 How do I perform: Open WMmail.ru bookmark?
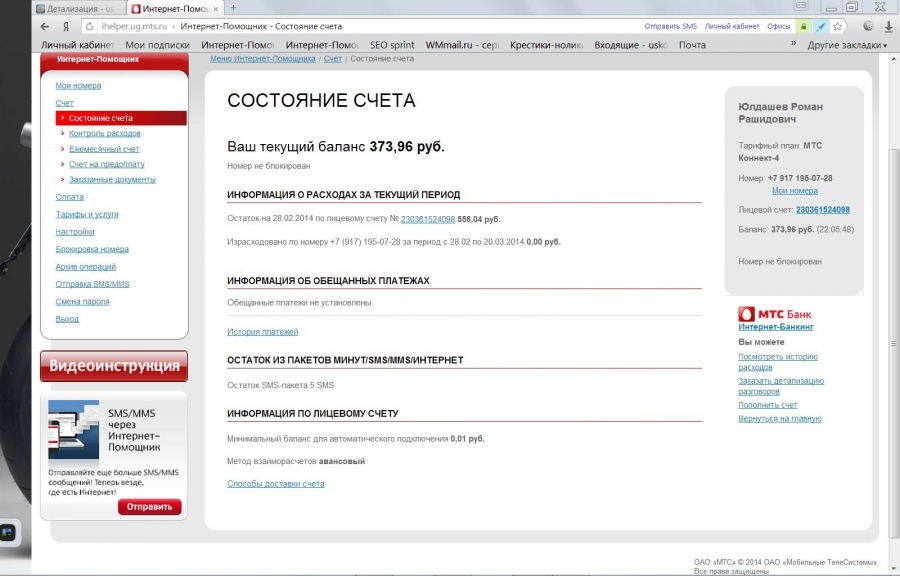coord(462,45)
